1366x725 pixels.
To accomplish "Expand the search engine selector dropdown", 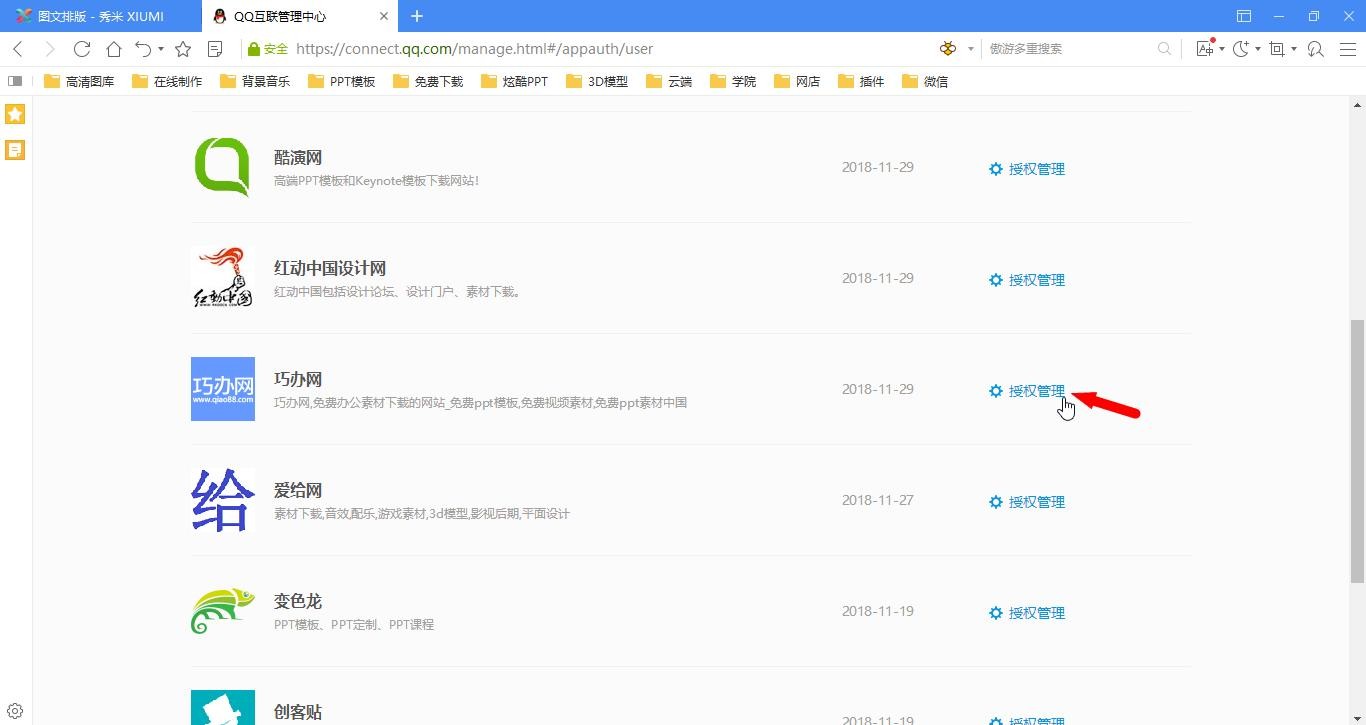I will click(969, 49).
